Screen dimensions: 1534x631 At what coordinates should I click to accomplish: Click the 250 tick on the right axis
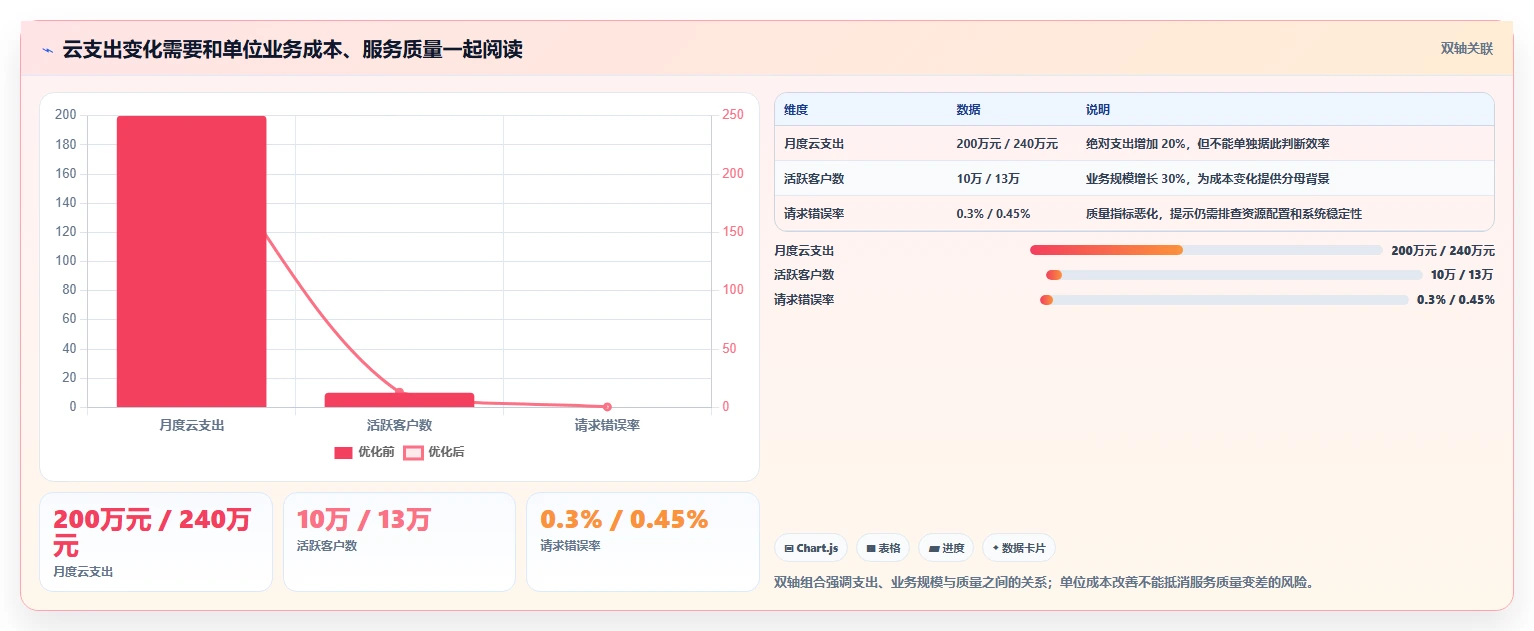coord(733,115)
